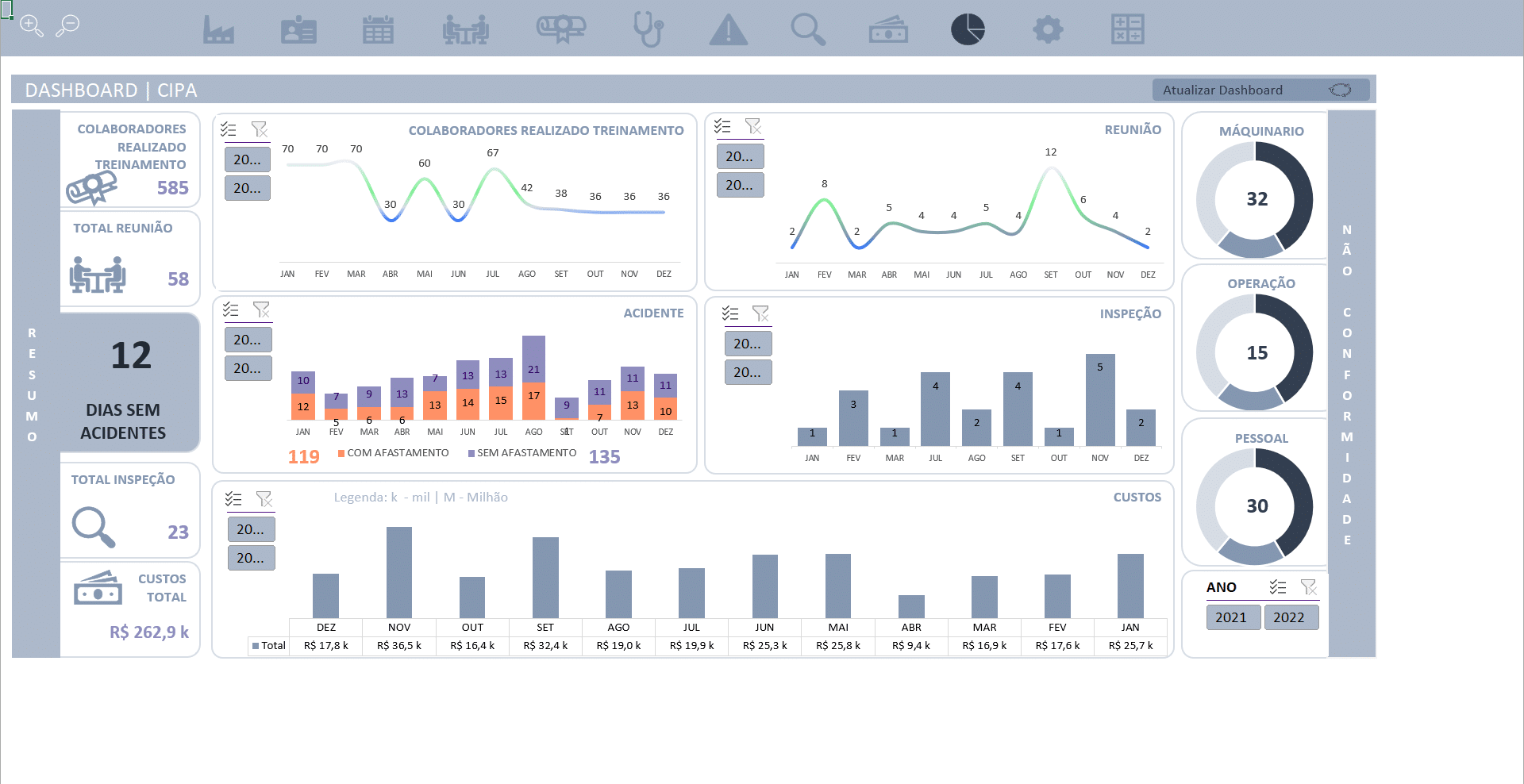Viewport: 1524px width, 784px height.
Task: Open the settings gear icon
Action: pos(1048,30)
